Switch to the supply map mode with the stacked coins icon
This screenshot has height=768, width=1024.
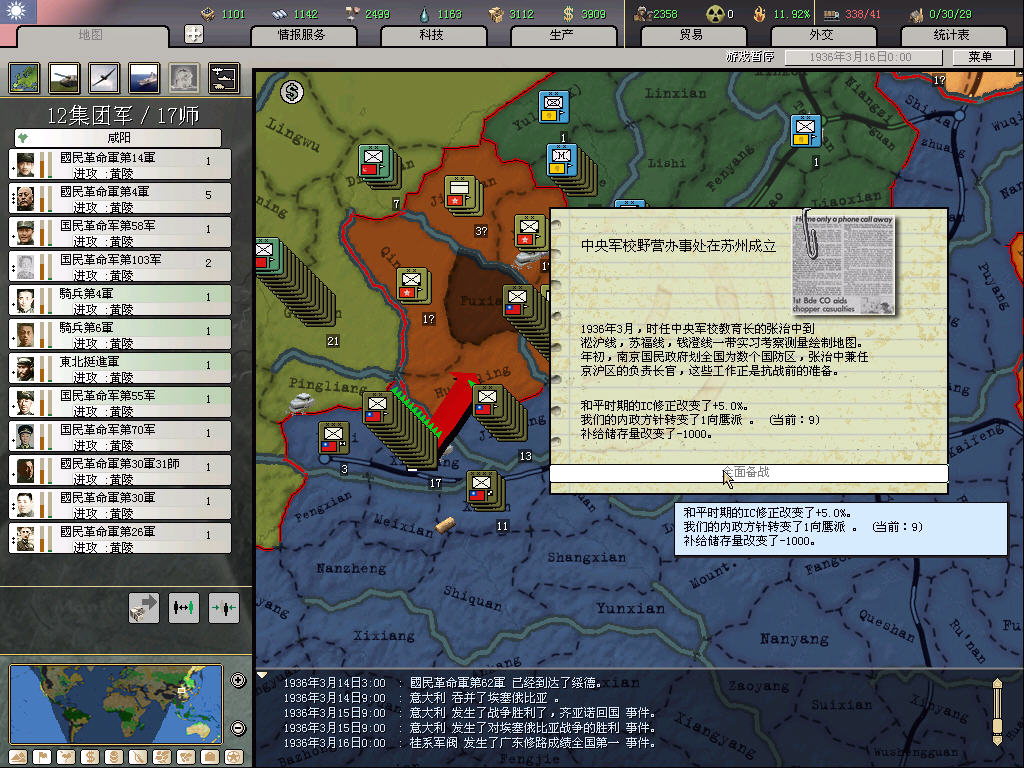(x=114, y=757)
